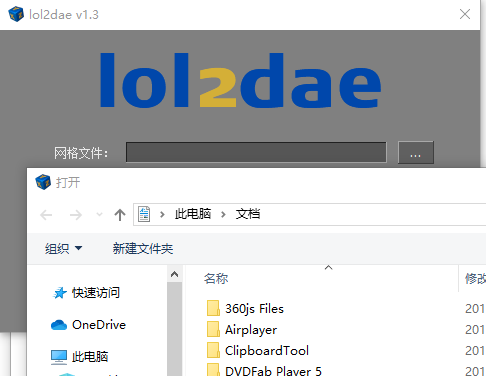The image size is (486, 376).
Task: Open the mesh file browse '...' button
Action: 416,152
